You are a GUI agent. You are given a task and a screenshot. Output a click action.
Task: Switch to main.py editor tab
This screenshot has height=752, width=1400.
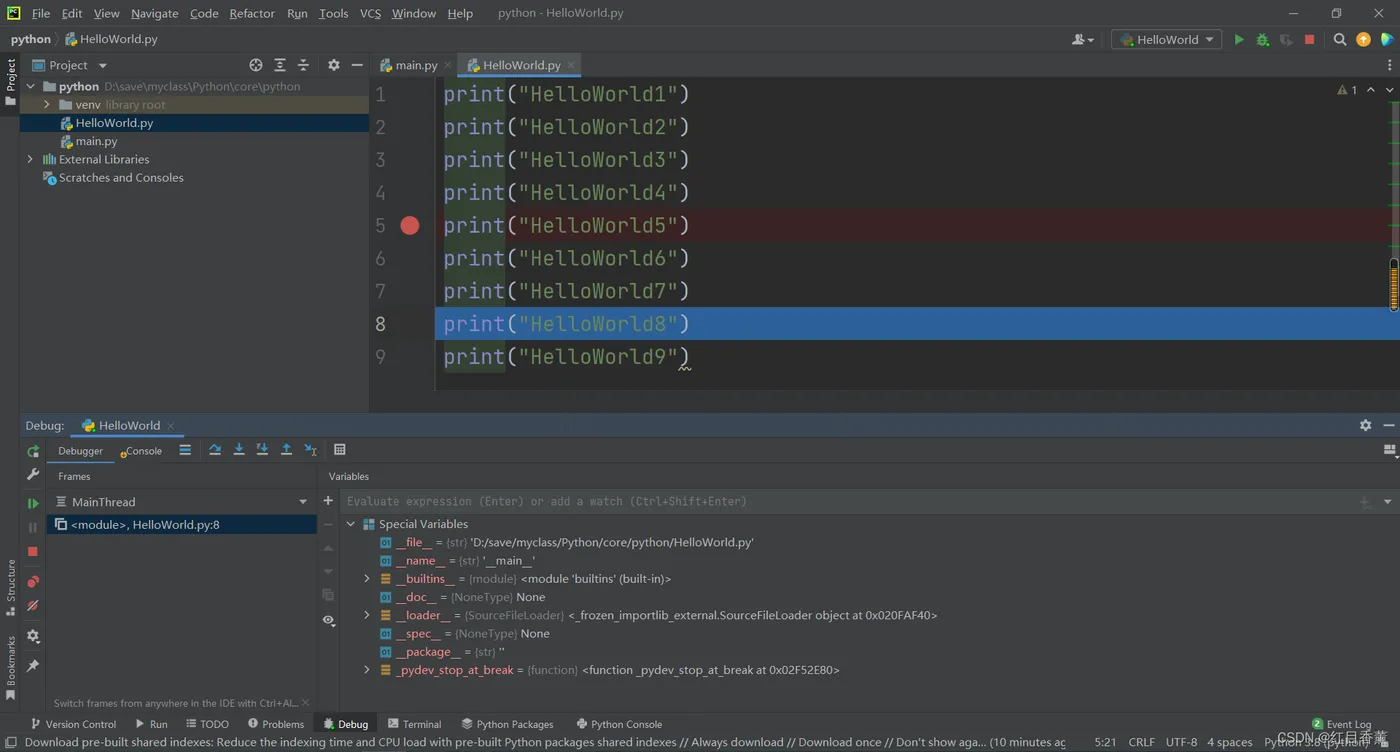point(416,65)
